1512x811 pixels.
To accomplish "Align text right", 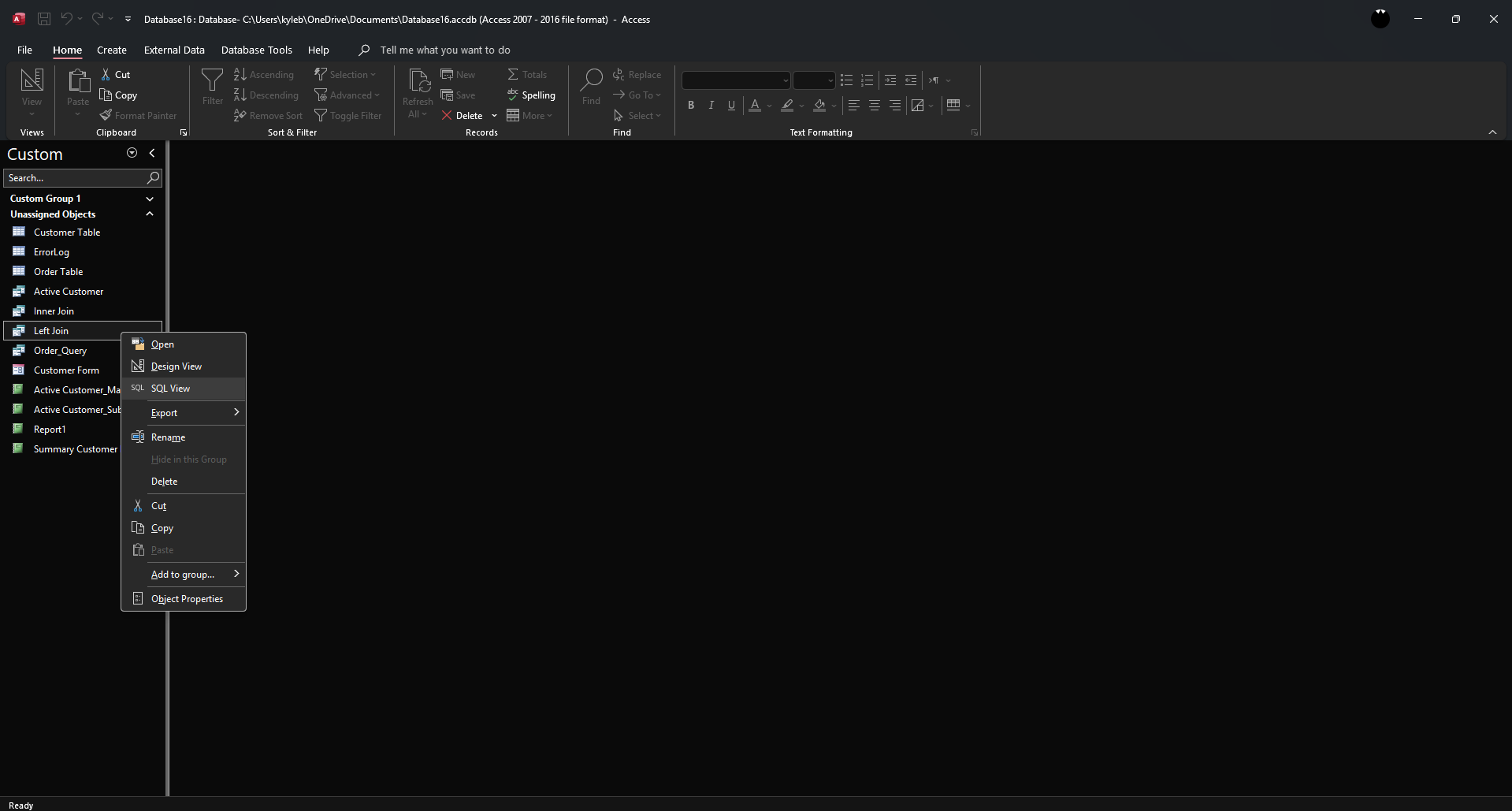I will click(895, 105).
